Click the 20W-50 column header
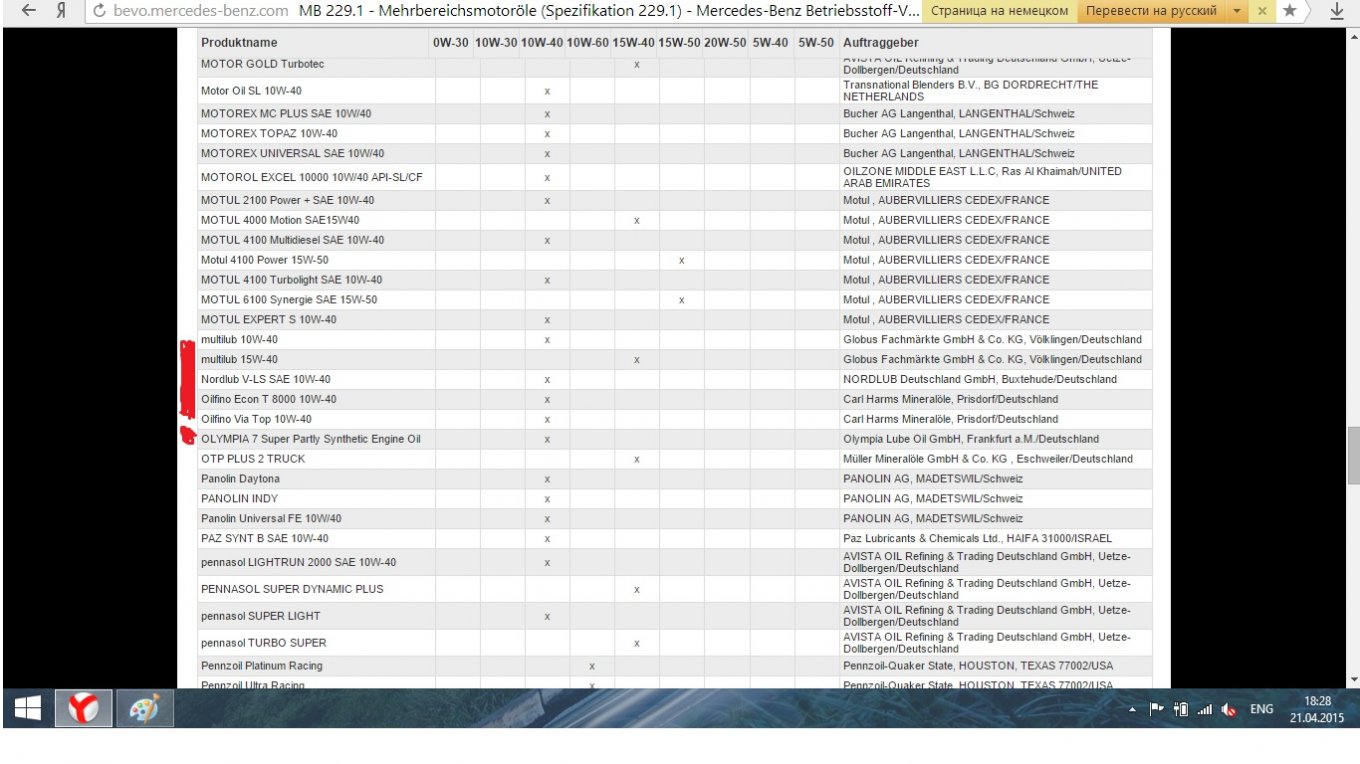 click(x=725, y=43)
